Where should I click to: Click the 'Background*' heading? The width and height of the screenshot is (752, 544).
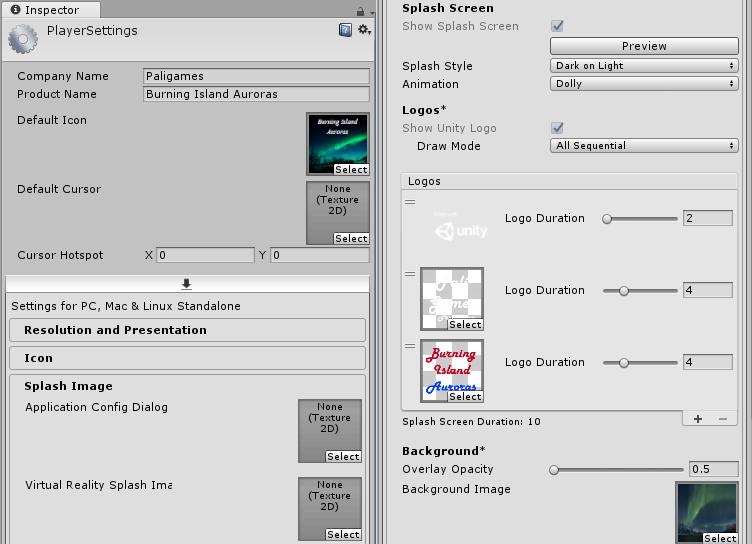click(444, 451)
